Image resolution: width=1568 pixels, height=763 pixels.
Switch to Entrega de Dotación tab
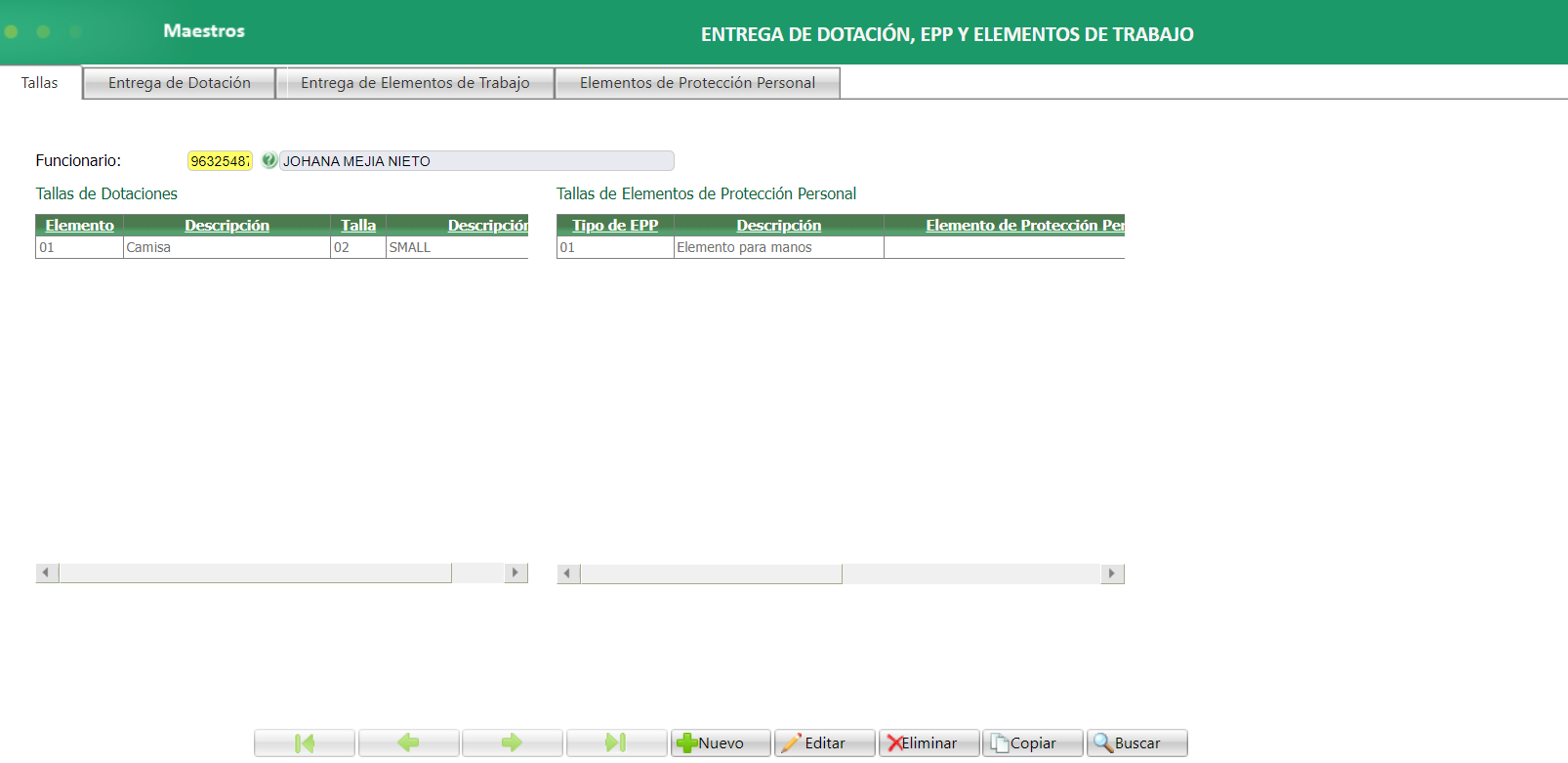[180, 83]
